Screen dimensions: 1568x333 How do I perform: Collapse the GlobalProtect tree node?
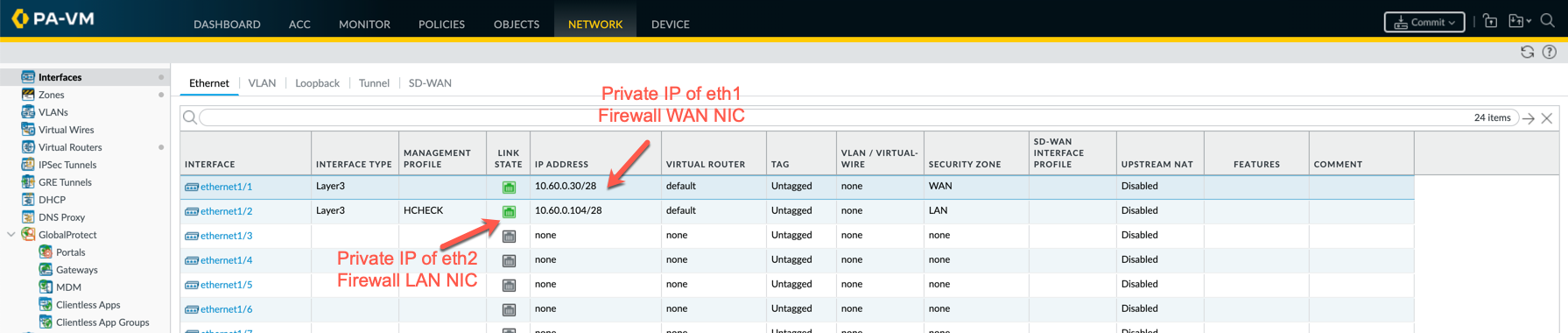coord(11,235)
